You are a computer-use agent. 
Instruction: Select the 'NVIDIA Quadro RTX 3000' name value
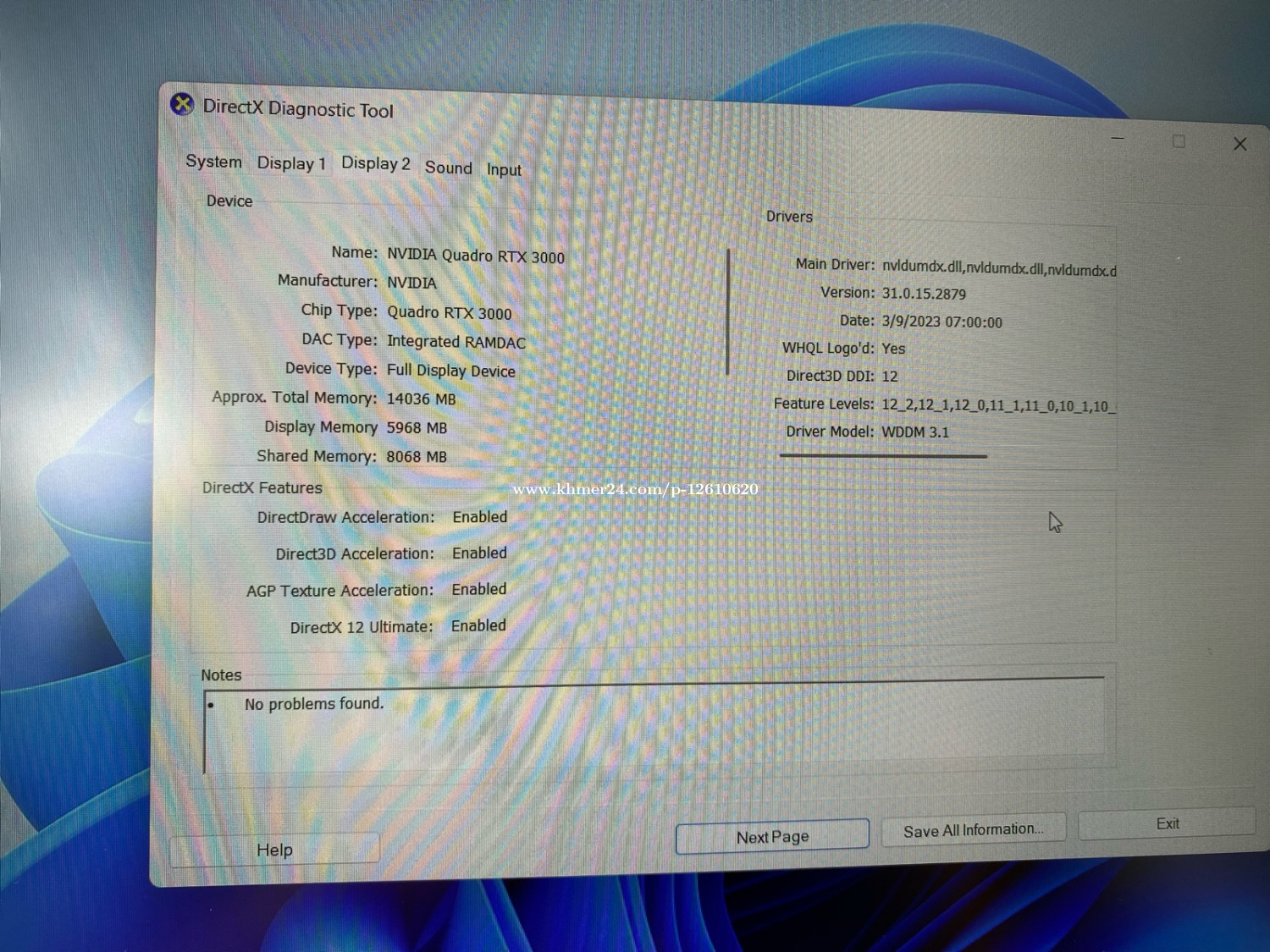[476, 256]
